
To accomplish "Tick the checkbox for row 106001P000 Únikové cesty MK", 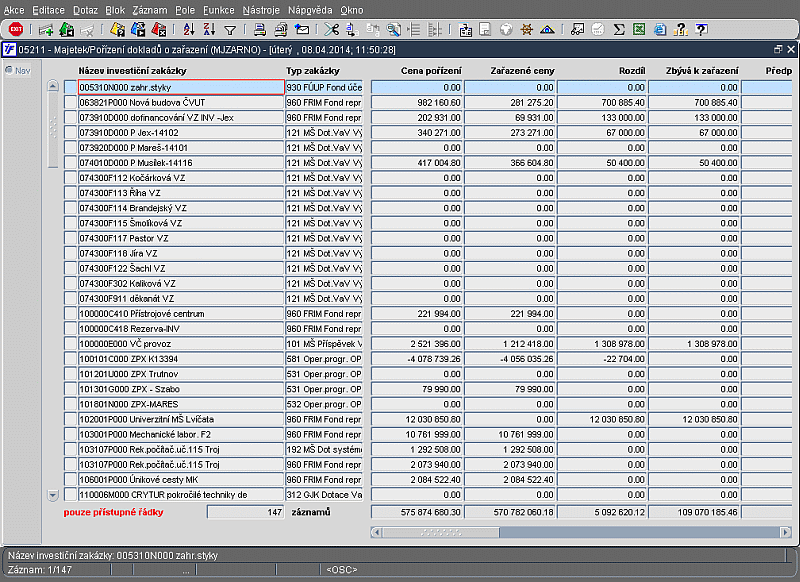I will pos(70,479).
